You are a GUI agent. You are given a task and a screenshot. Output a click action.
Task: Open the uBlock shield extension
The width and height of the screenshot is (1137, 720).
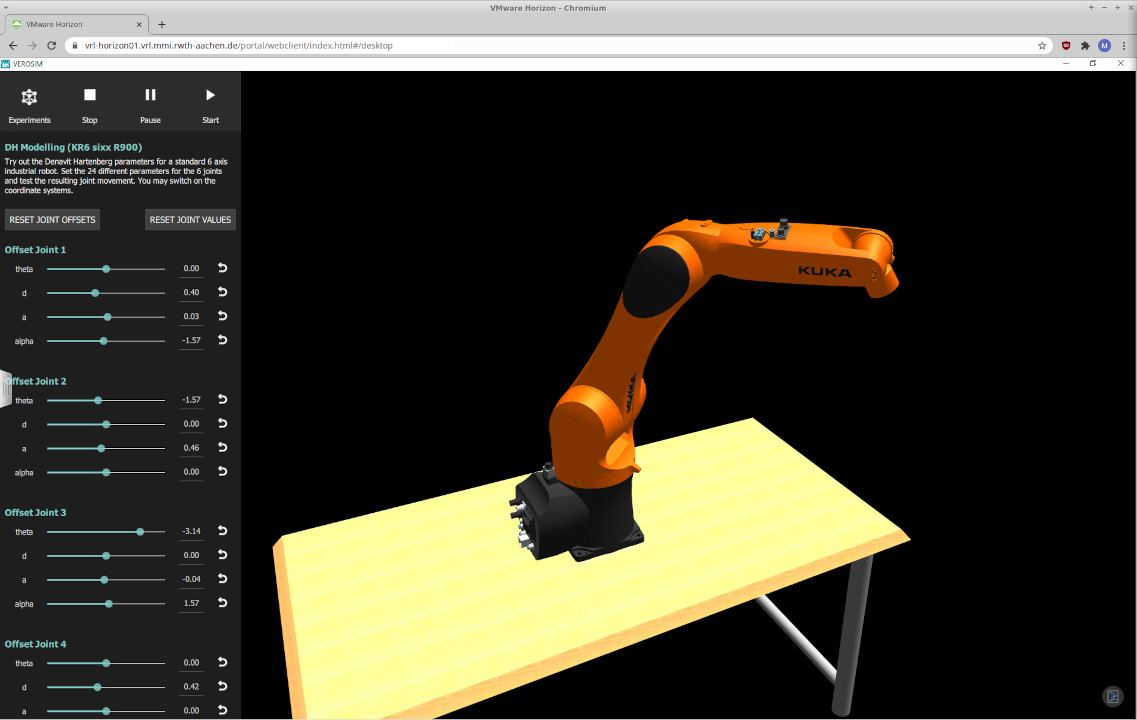coord(1066,45)
